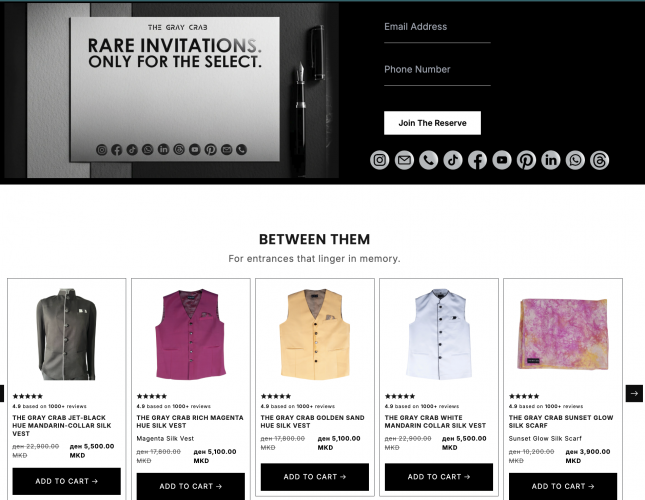Open the large TikTok social icon
Viewport: 645px width, 500px height.
pyautogui.click(x=453, y=160)
